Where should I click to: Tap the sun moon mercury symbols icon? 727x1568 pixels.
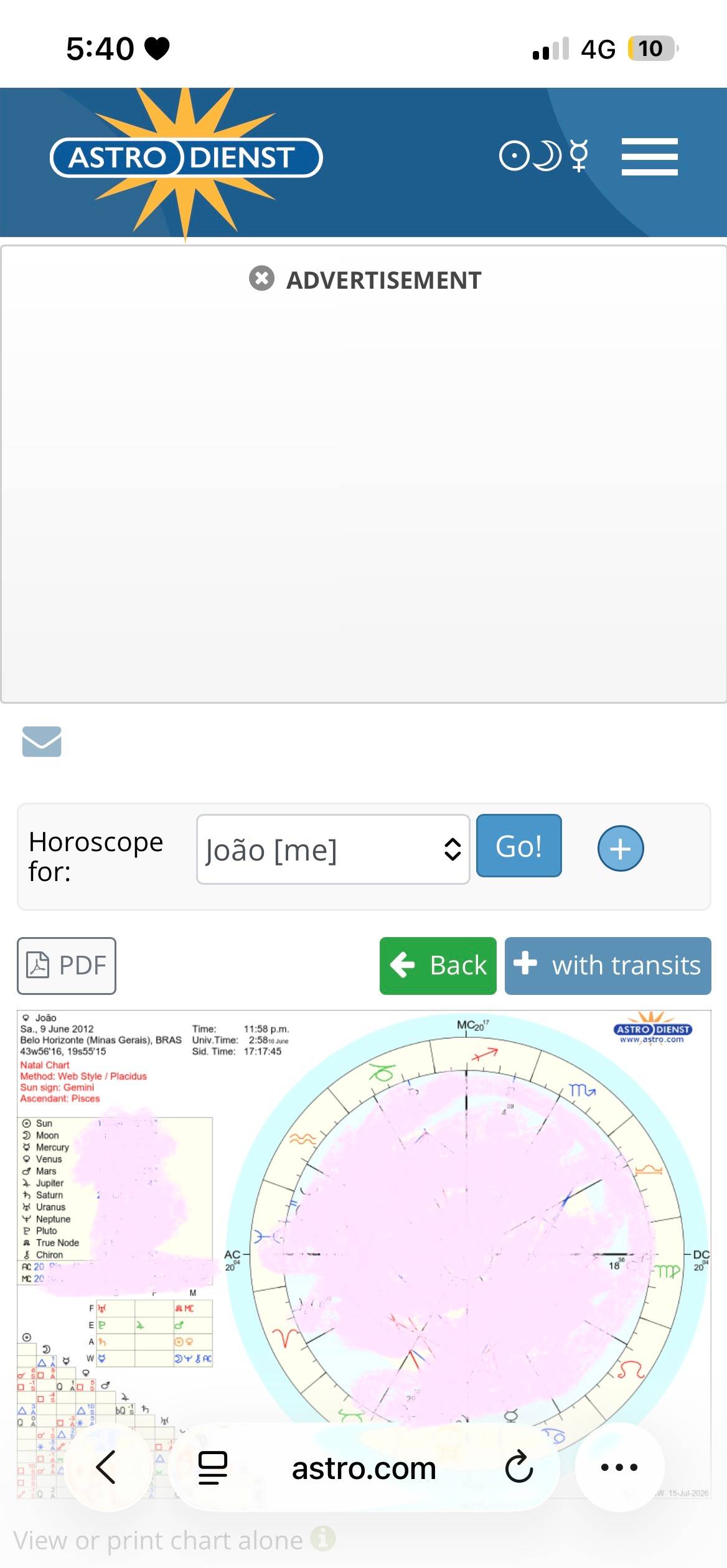coord(544,156)
